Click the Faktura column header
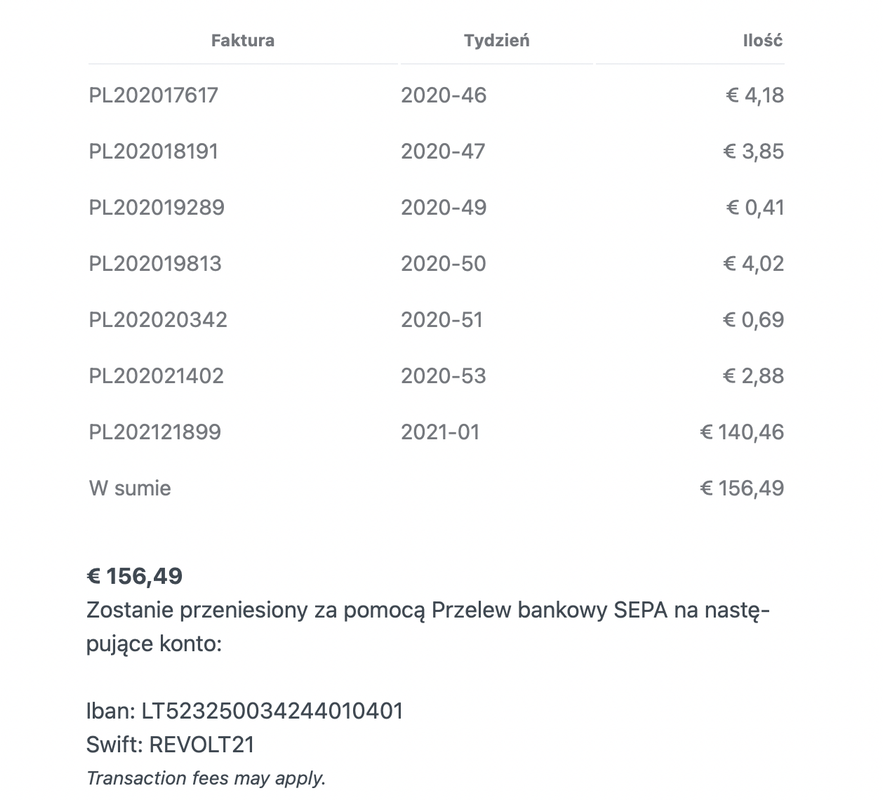The height and width of the screenshot is (800, 883). pyautogui.click(x=243, y=41)
